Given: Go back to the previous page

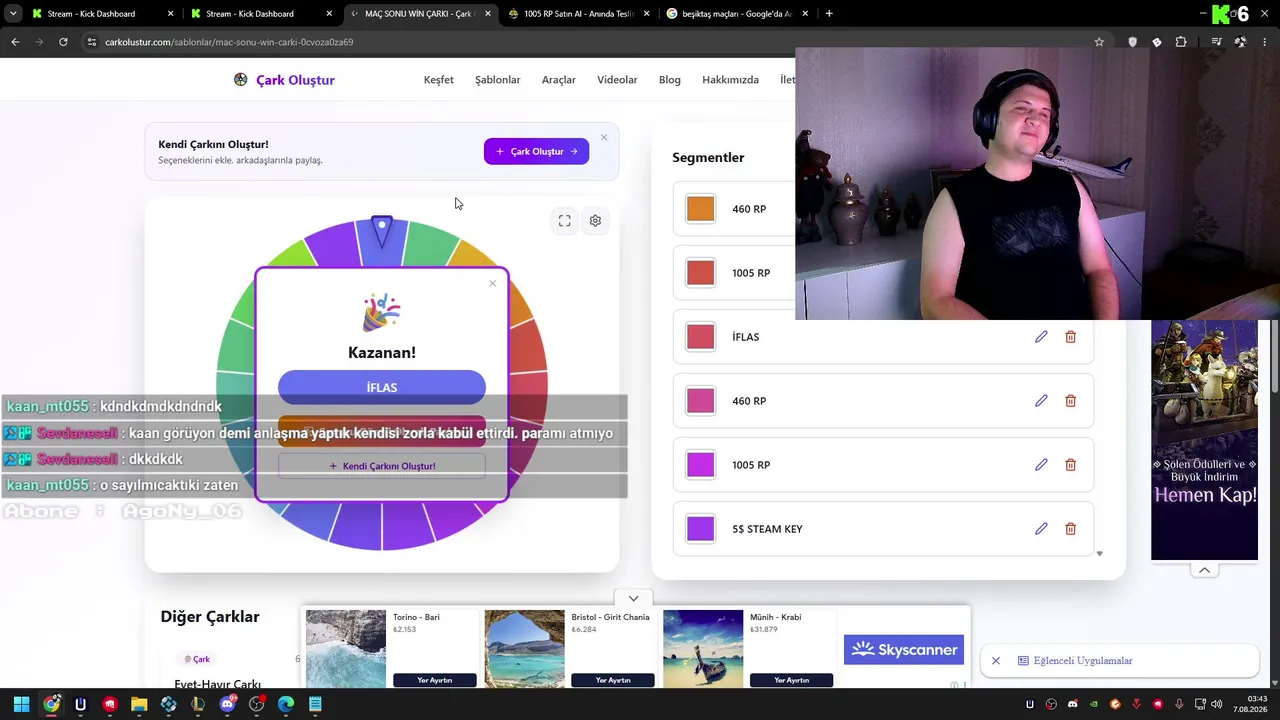Looking at the screenshot, I should (15, 42).
